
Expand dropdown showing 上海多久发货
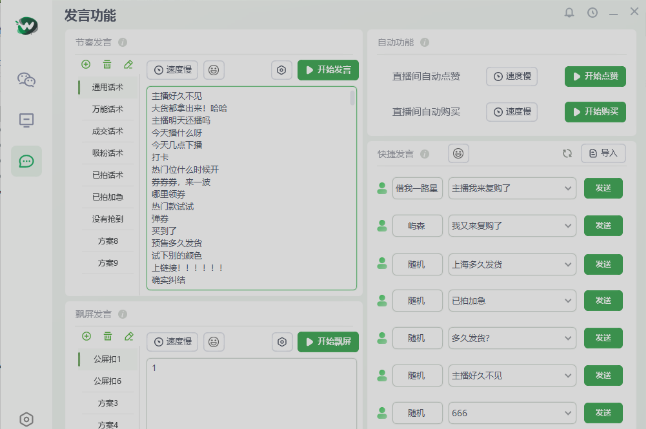click(567, 263)
